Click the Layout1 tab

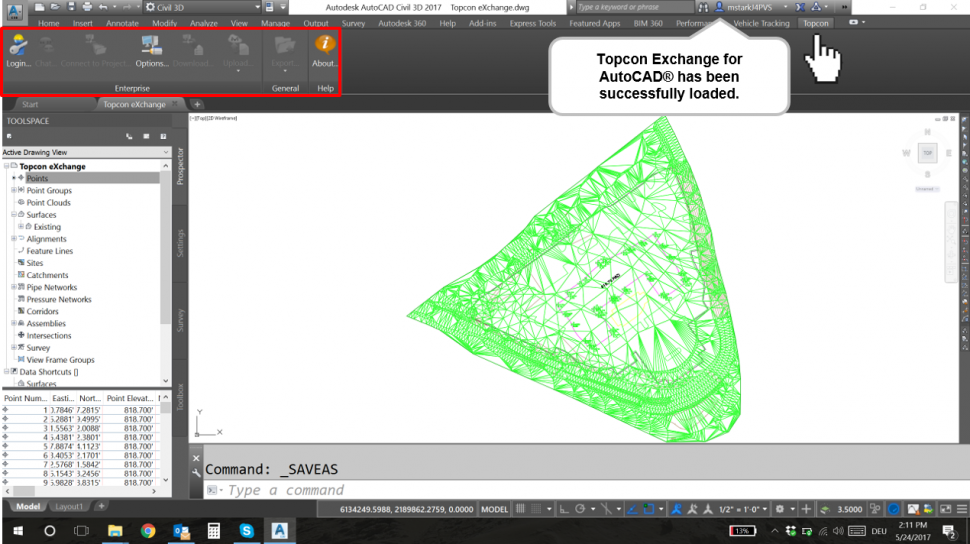click(70, 507)
